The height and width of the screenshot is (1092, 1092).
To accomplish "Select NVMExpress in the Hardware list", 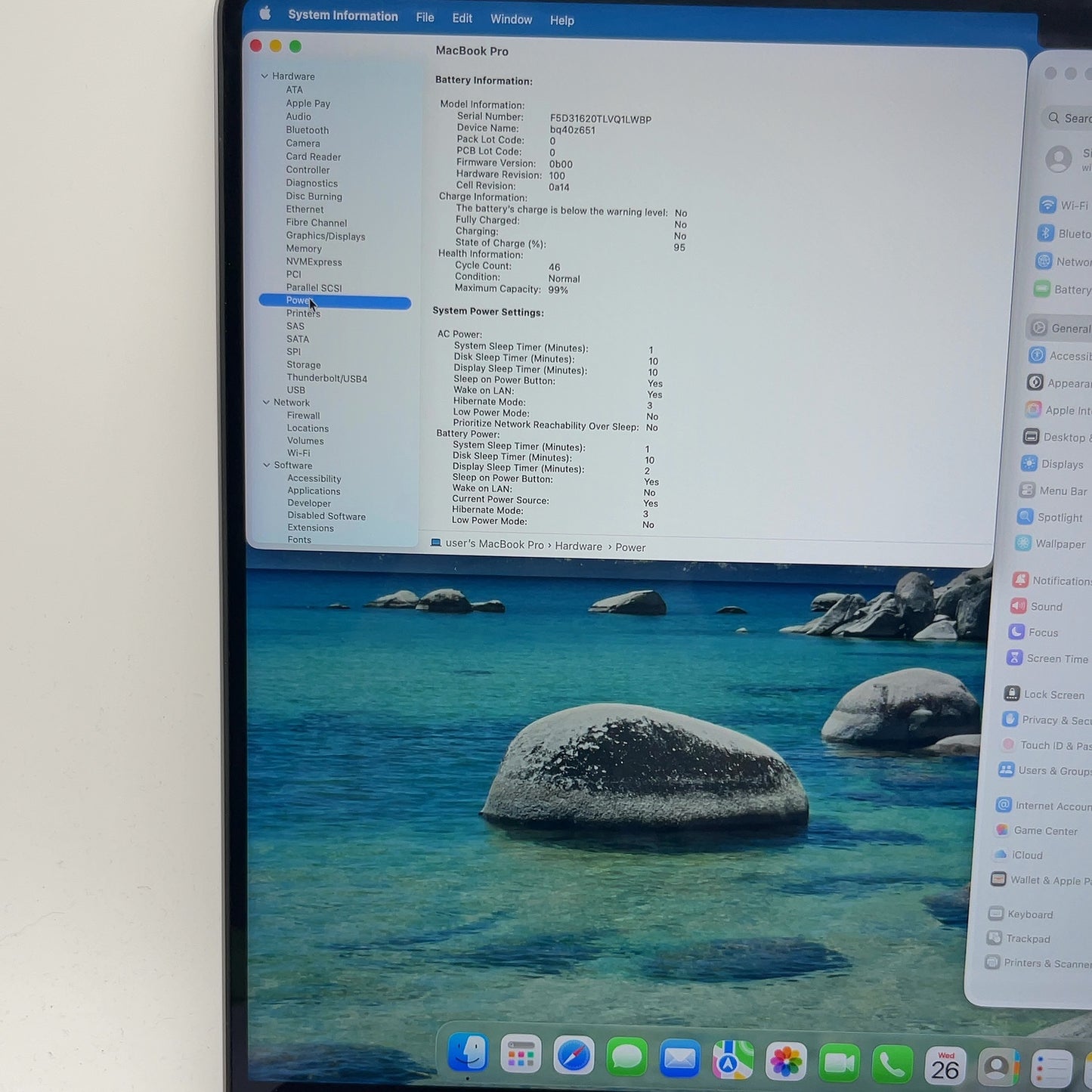I will (x=314, y=262).
